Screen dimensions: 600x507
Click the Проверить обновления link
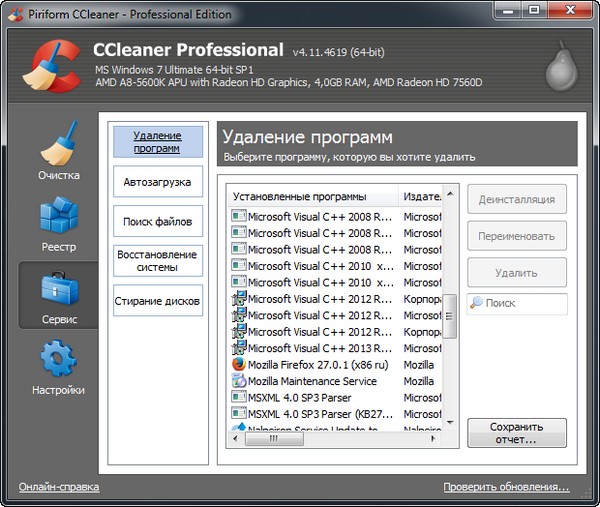506,487
